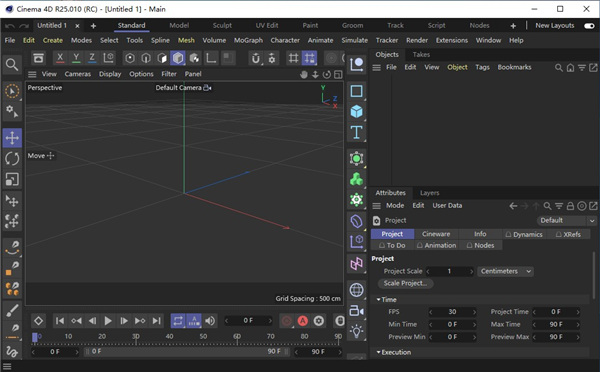Image resolution: width=600 pixels, height=372 pixels.
Task: Toggle autokeying red A button
Action: point(303,321)
